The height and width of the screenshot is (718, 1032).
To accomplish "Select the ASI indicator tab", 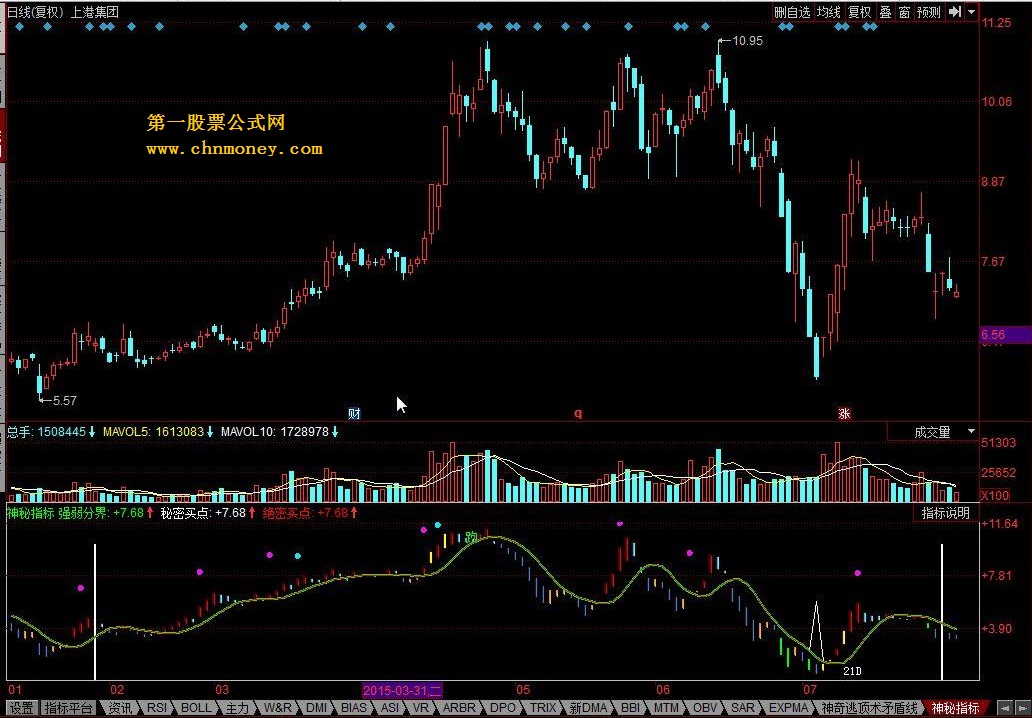I will [x=390, y=708].
